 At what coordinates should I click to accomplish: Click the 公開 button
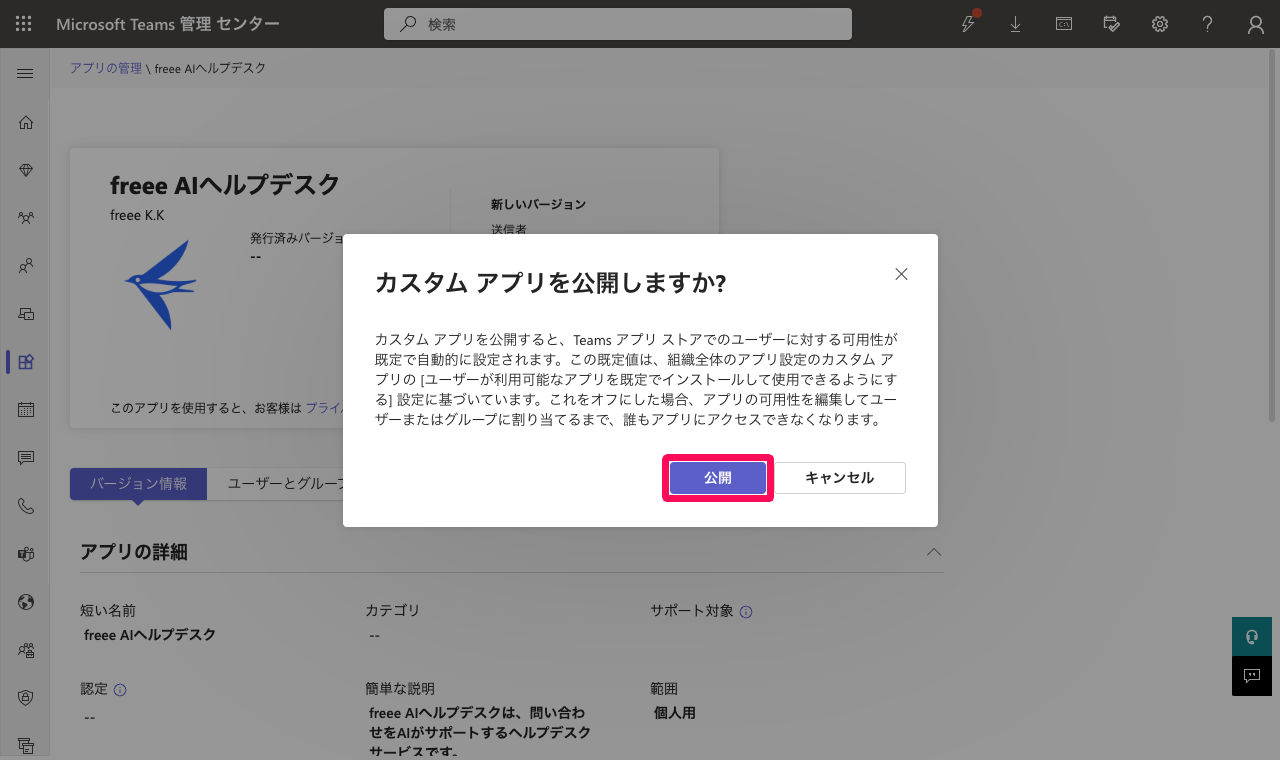[x=718, y=478]
